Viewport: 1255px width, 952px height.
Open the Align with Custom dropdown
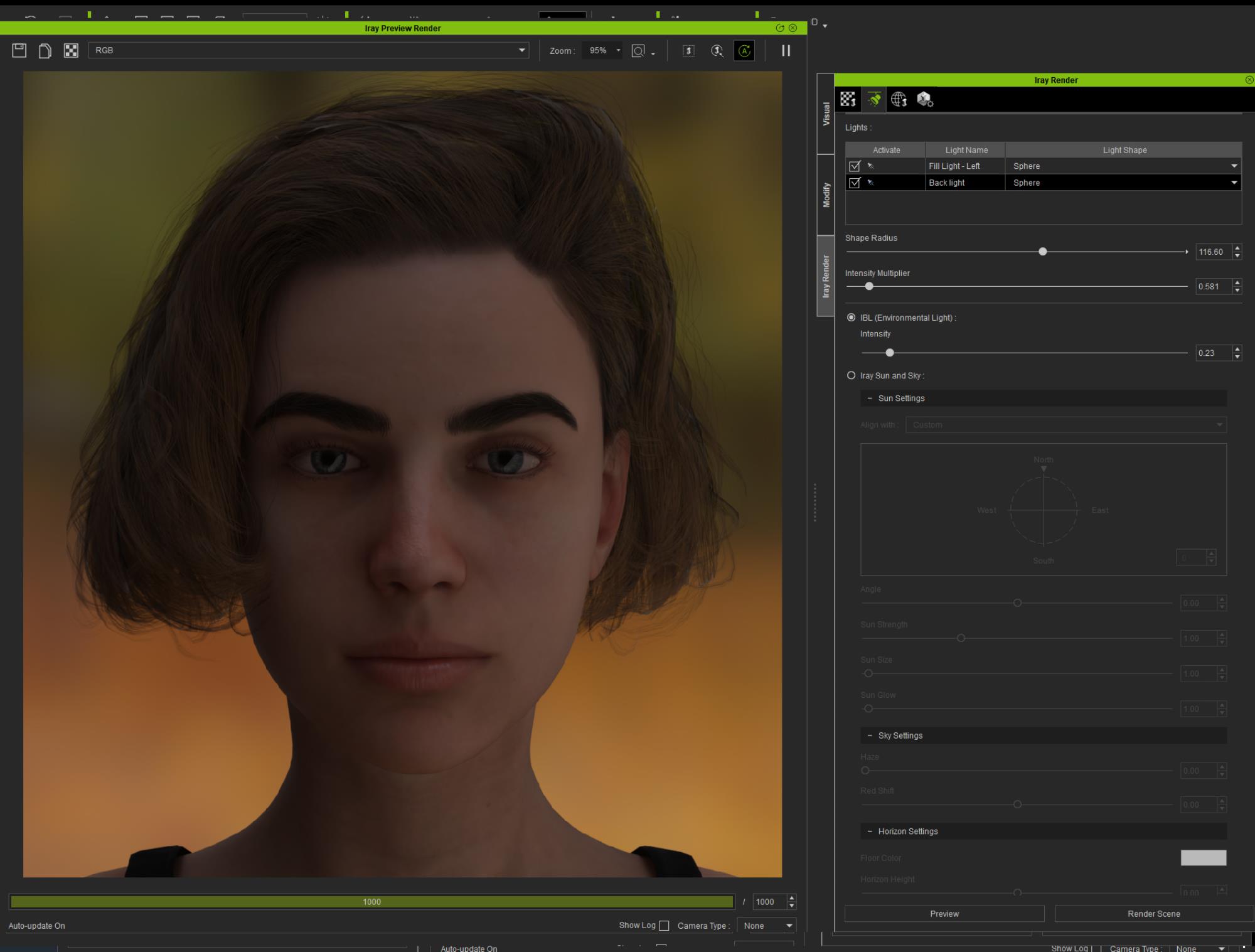click(x=1065, y=425)
